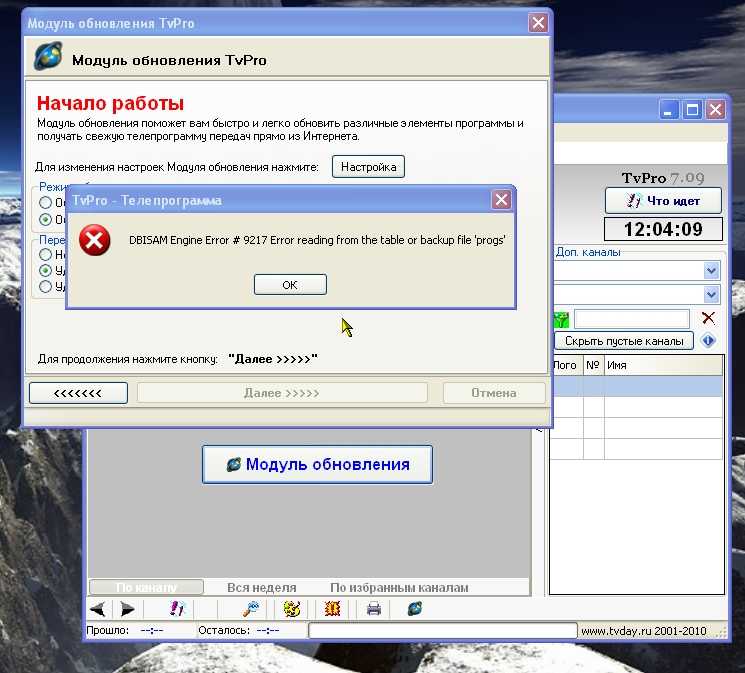Click the left arrow (previous) toolbar icon

(98, 609)
